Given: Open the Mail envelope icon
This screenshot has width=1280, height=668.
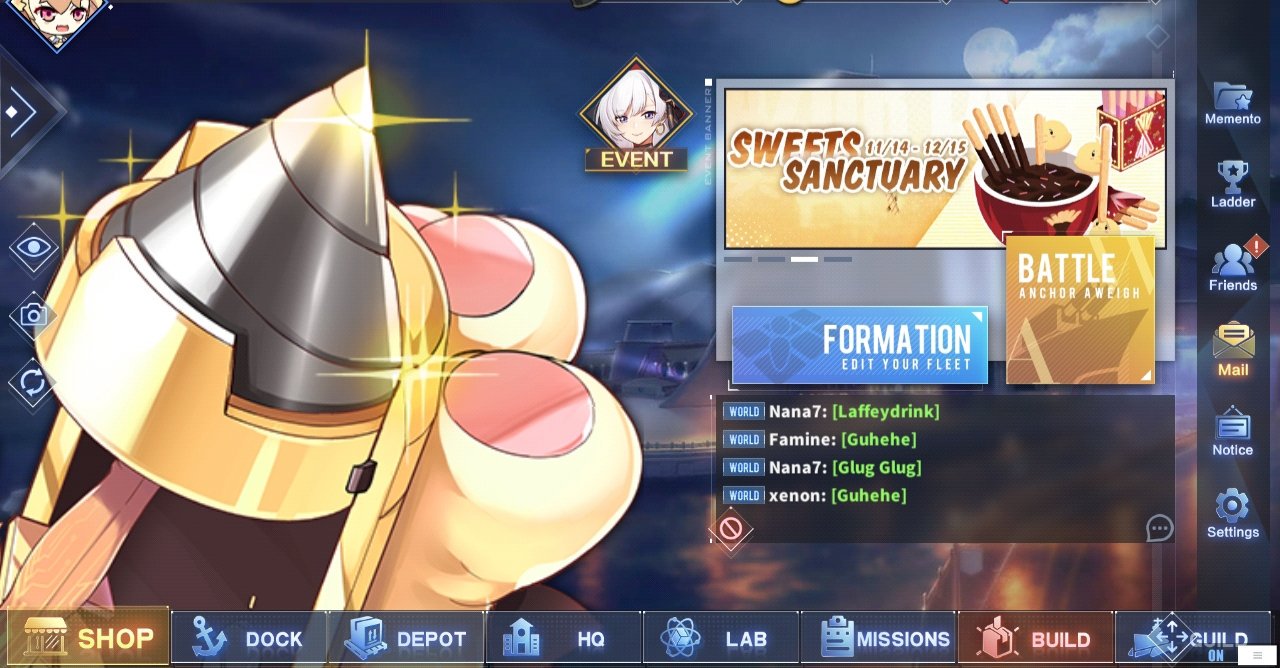Looking at the screenshot, I should 1233,341.
